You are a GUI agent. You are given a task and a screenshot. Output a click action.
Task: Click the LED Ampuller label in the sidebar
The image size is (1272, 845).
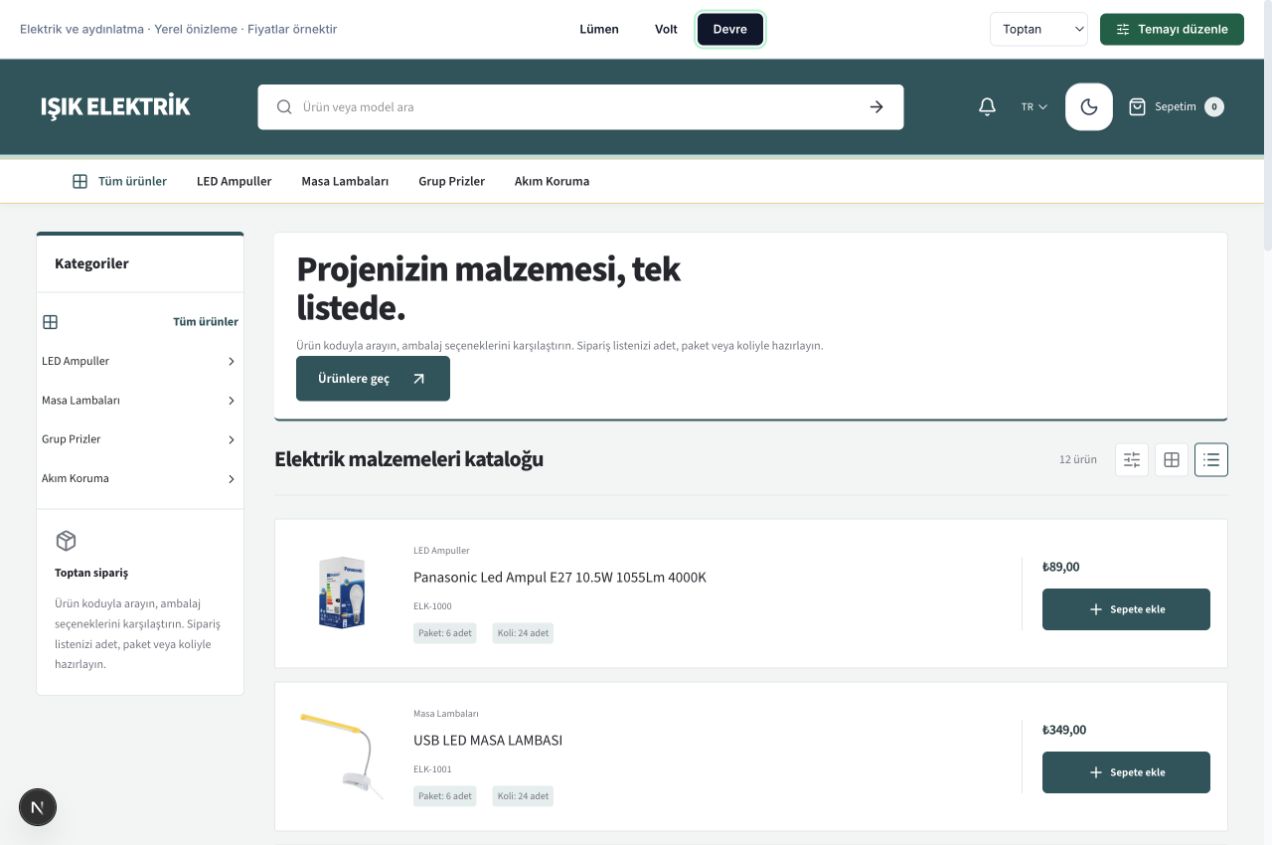(76, 361)
